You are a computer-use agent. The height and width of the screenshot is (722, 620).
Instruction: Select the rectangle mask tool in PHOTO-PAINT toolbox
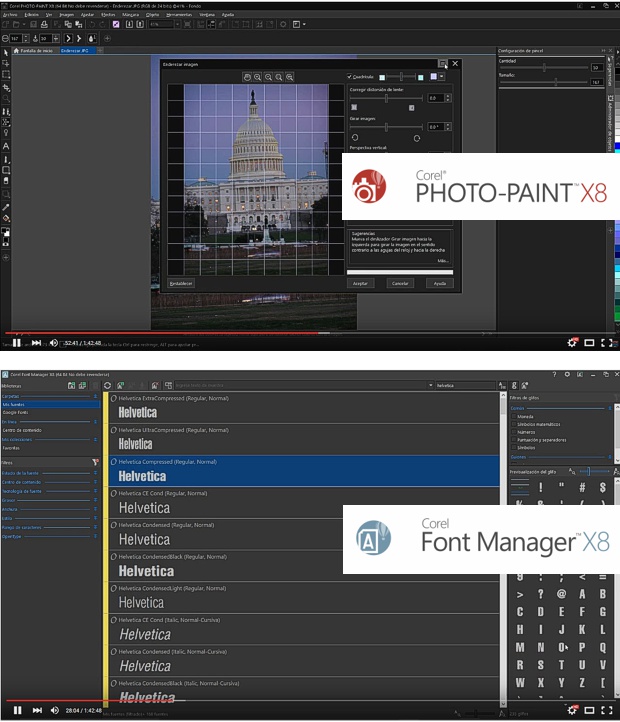(6, 74)
